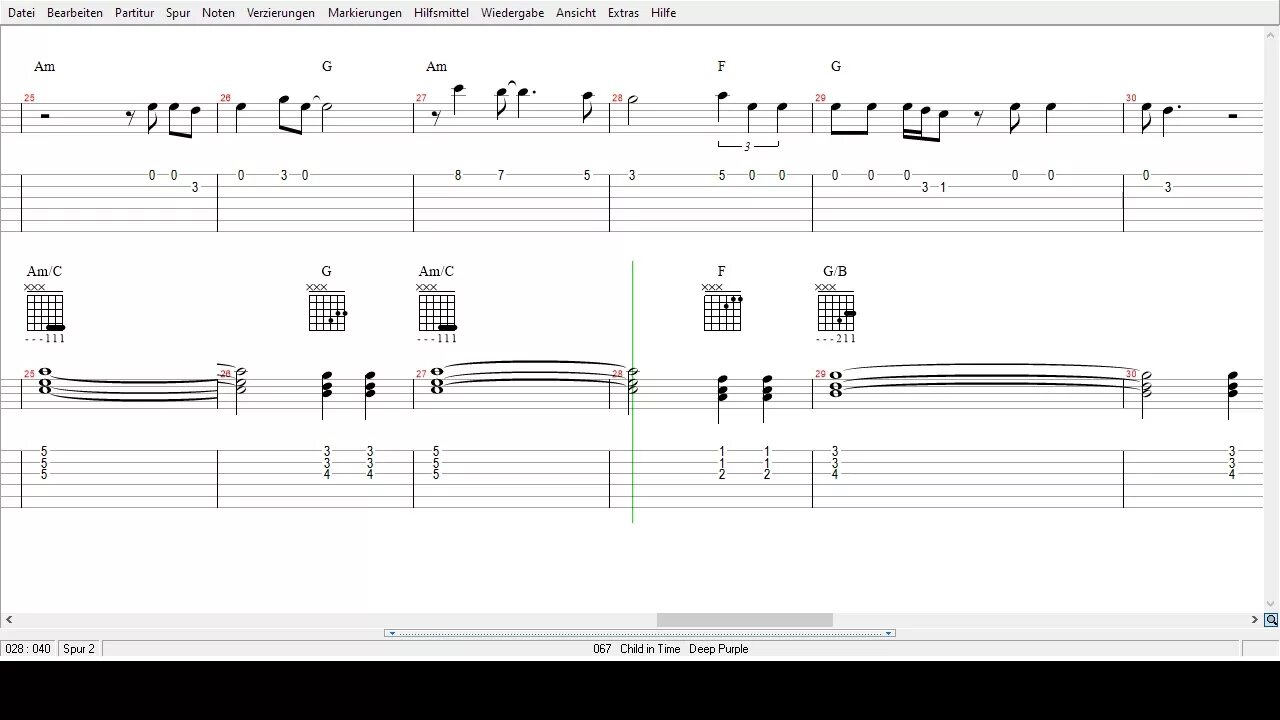Viewport: 1280px width, 720px height.
Task: Click measure number 28 in the lower track
Action: [x=618, y=374]
